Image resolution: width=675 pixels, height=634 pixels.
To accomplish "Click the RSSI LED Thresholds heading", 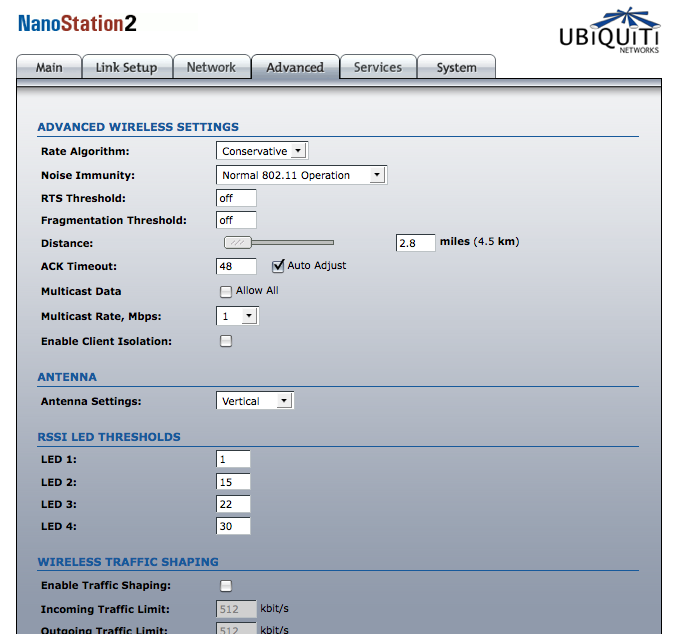I will pyautogui.click(x=109, y=437).
